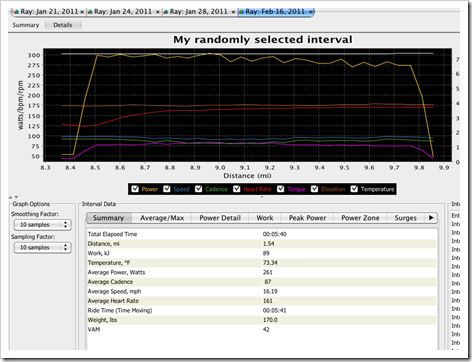Select the Weight, lbs row

[262, 320]
